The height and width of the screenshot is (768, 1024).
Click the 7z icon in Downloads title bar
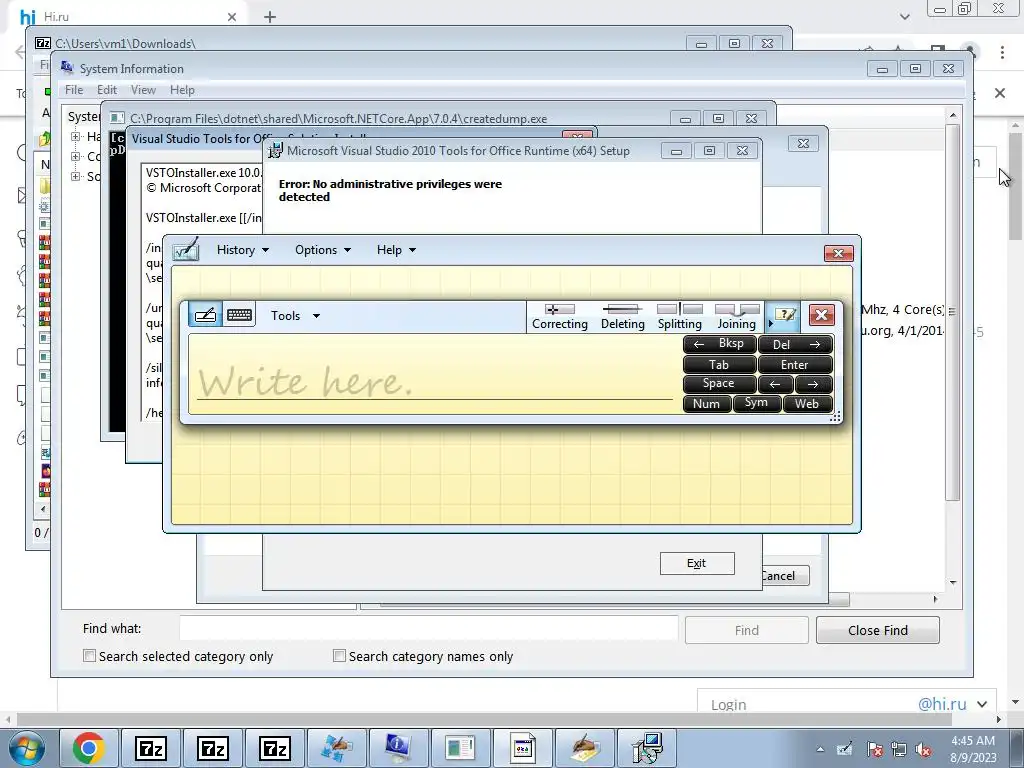click(42, 43)
